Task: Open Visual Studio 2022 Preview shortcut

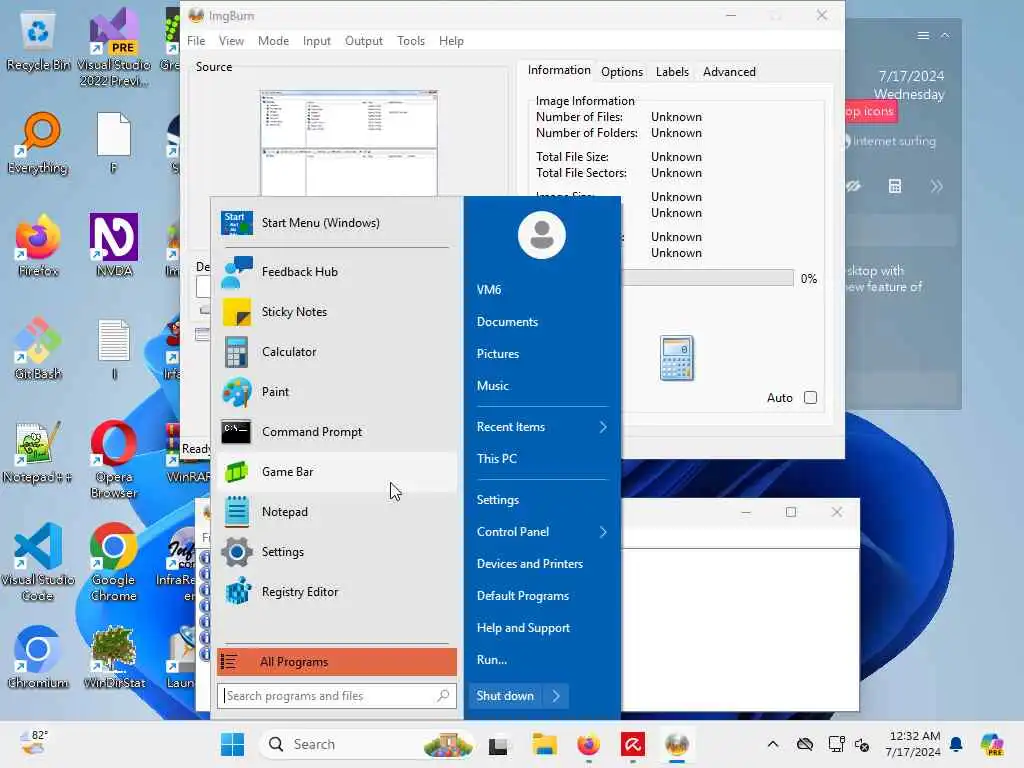Action: pyautogui.click(x=114, y=48)
